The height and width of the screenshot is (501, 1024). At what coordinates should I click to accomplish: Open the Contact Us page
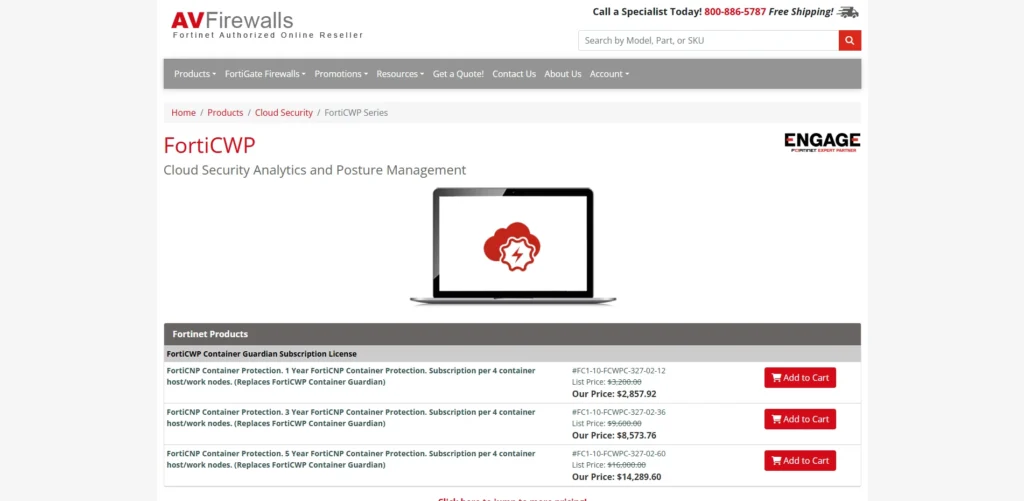pos(514,74)
